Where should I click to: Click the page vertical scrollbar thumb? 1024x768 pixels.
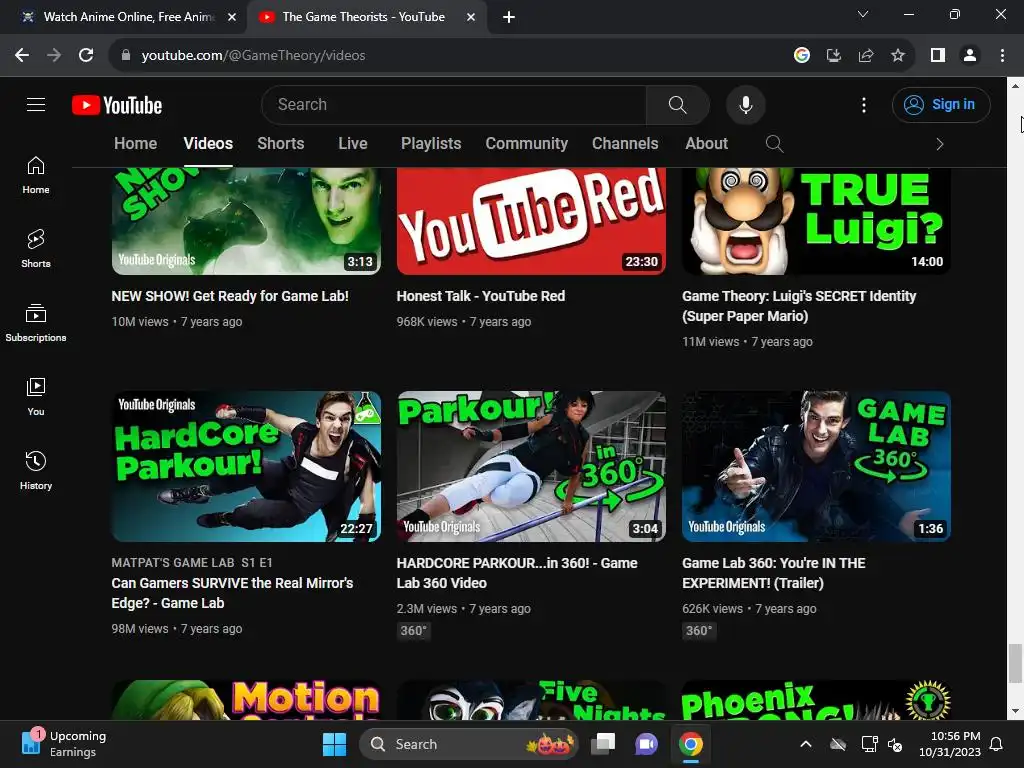tap(1015, 664)
